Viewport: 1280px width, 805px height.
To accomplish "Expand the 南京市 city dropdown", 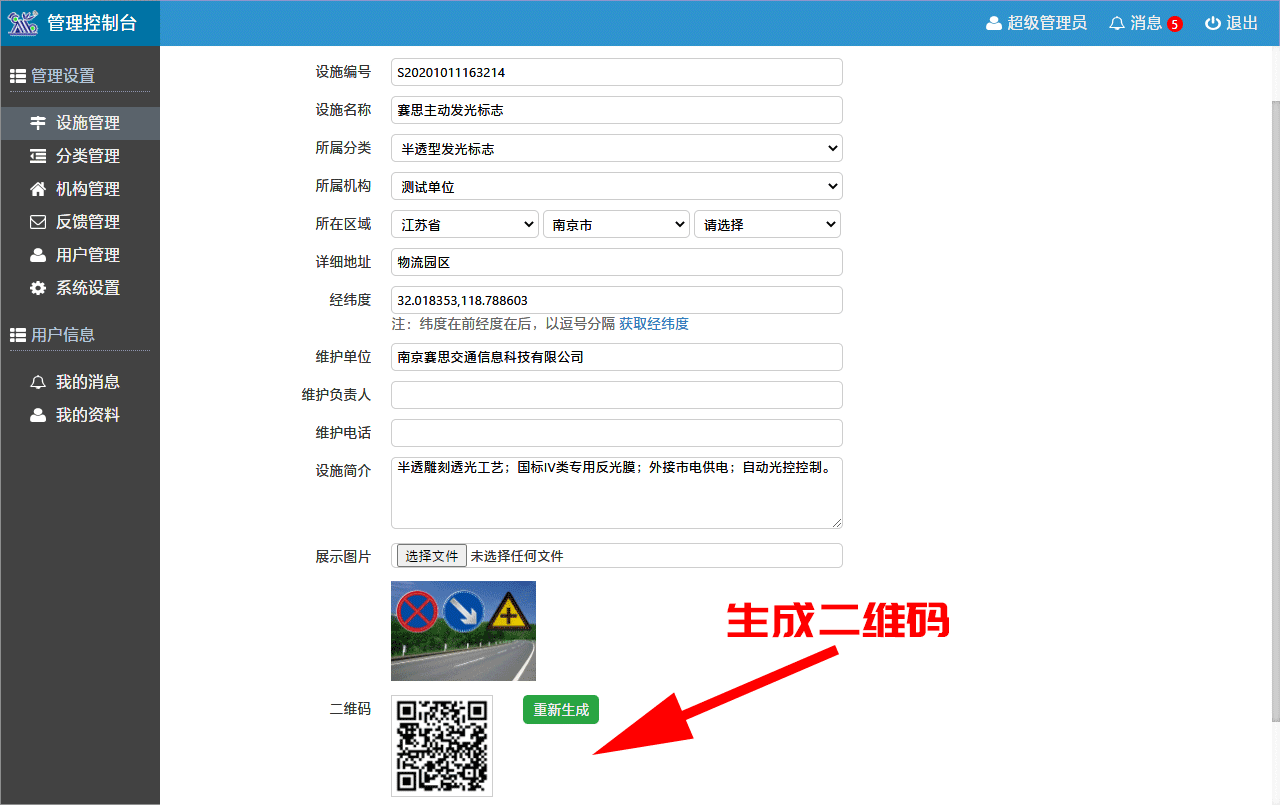I will tap(615, 224).
